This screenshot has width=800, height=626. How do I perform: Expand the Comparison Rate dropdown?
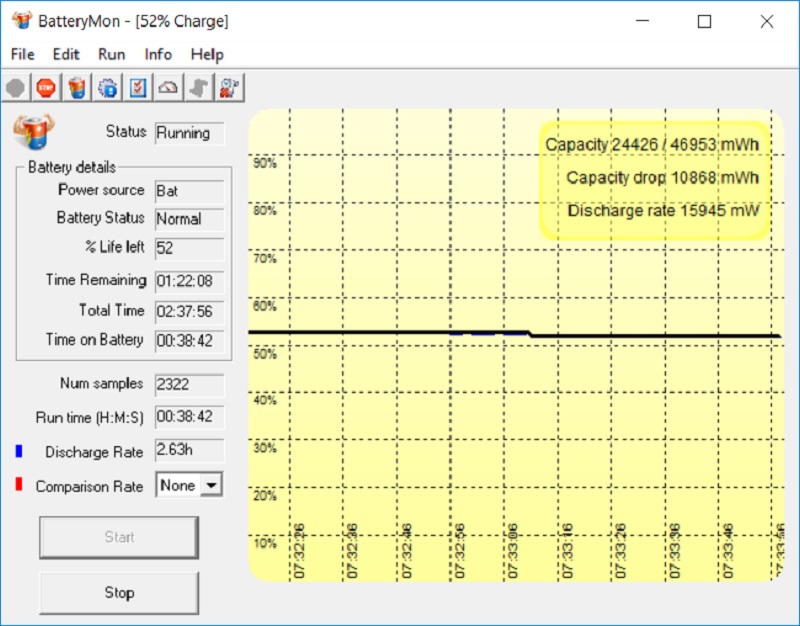coord(211,485)
